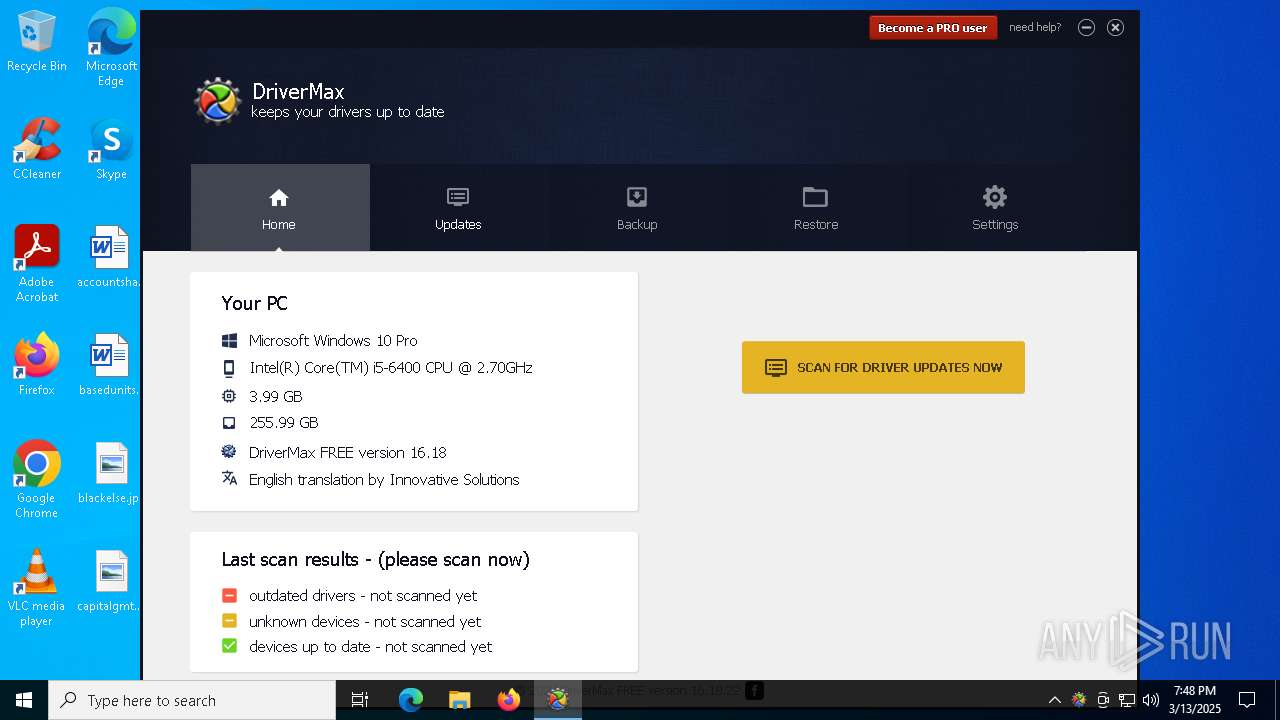The image size is (1280, 720).
Task: Click the disk icon beside 255.99 GB
Action: pos(229,423)
